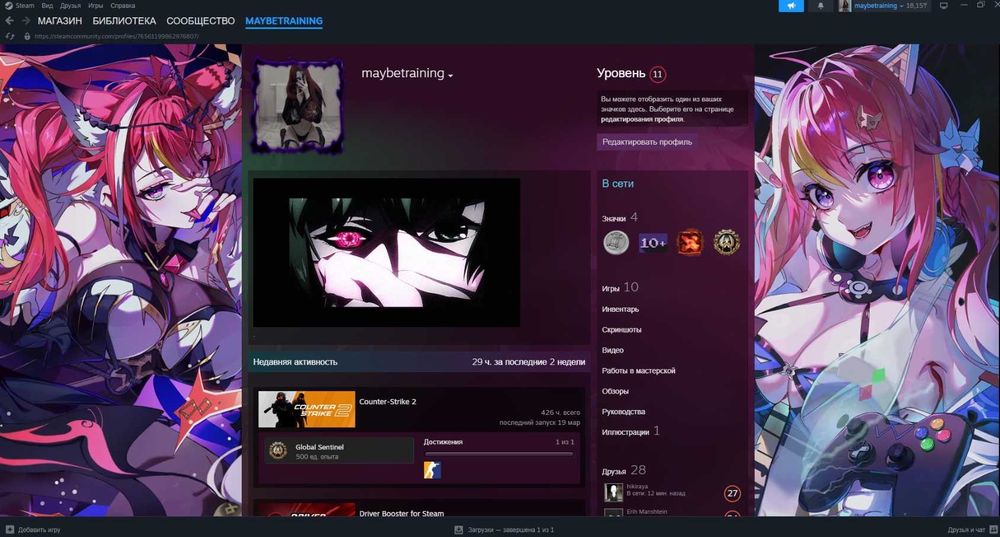
Task: Open the announcements megaphone icon
Action: (x=791, y=6)
